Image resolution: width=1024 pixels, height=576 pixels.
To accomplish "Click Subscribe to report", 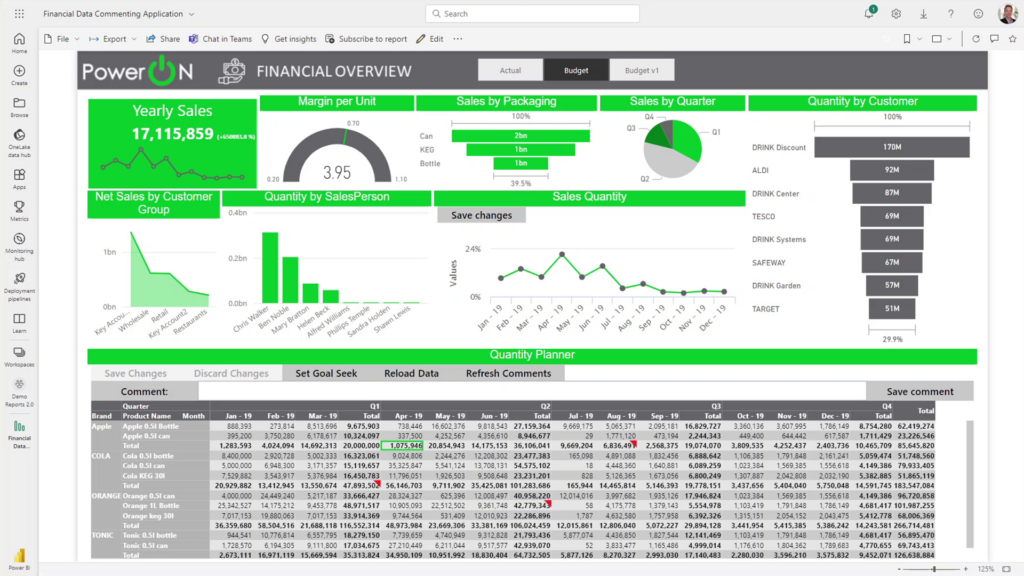I will pos(366,39).
